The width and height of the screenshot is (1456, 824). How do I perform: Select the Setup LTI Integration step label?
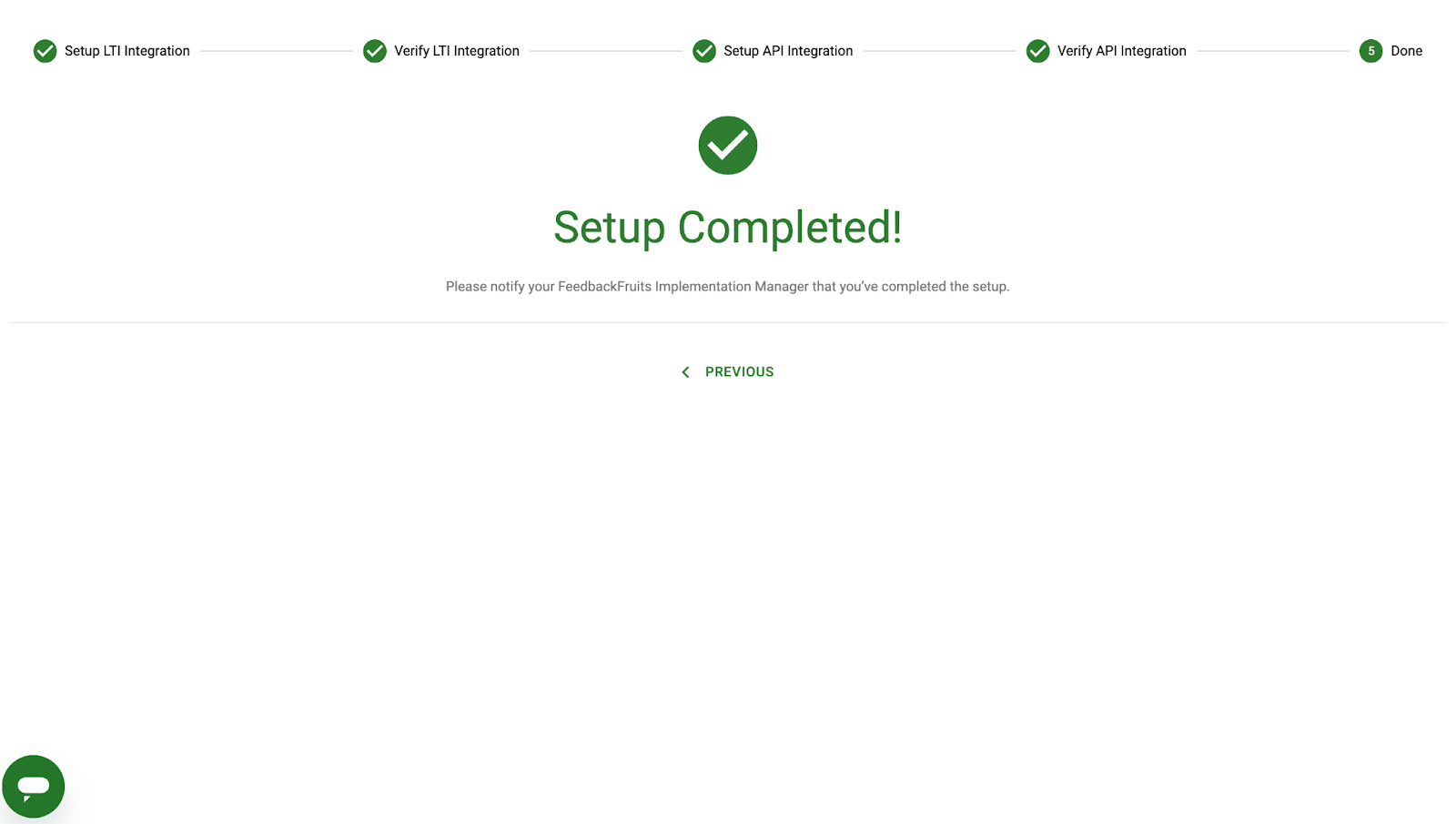(x=127, y=51)
